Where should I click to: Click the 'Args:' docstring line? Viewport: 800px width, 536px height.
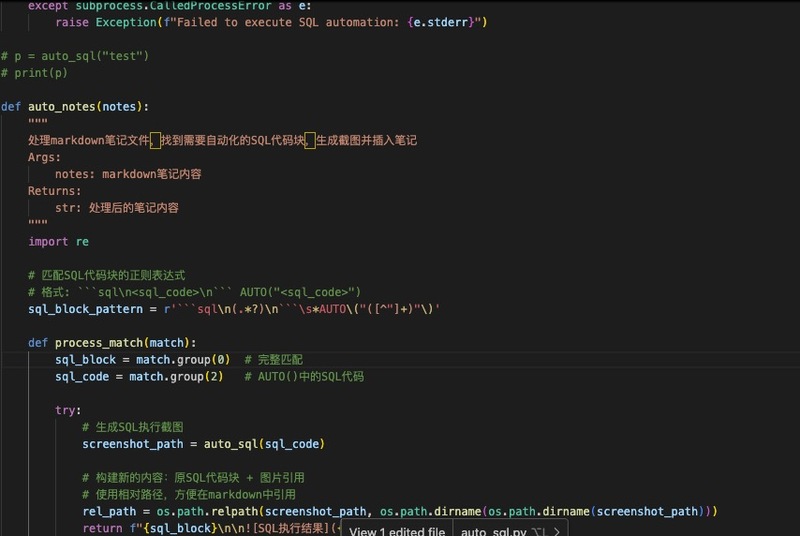point(44,157)
